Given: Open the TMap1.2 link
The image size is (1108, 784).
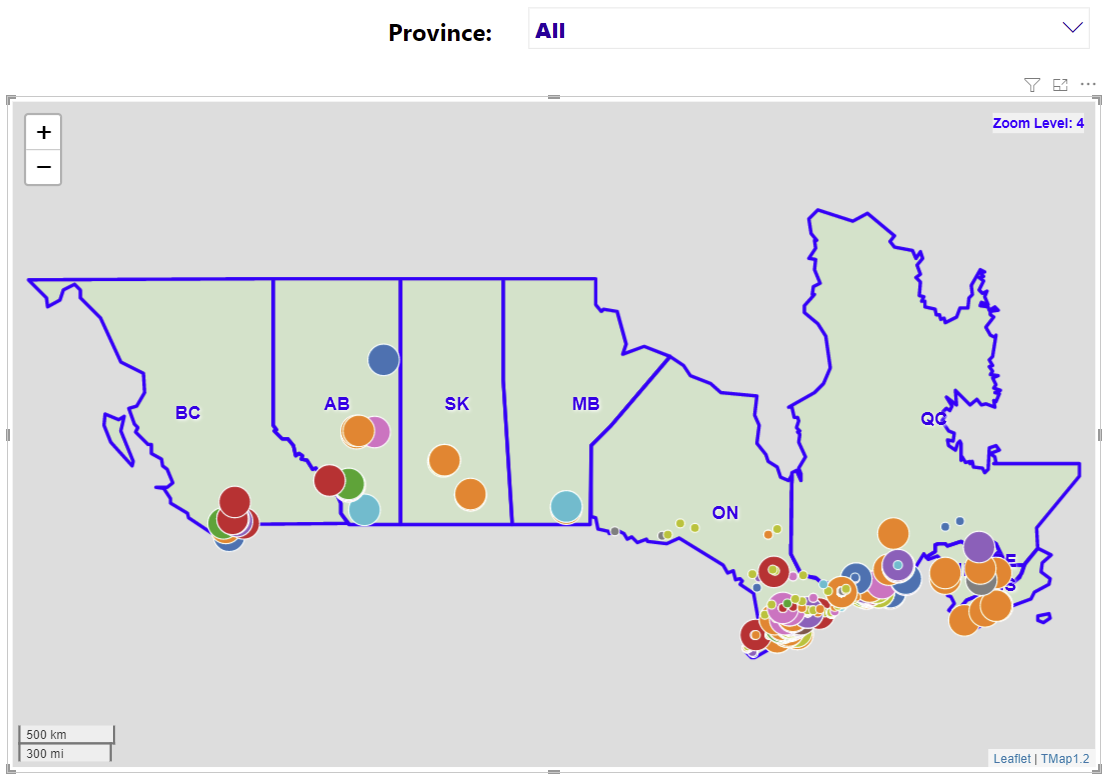Looking at the screenshot, I should 1063,758.
